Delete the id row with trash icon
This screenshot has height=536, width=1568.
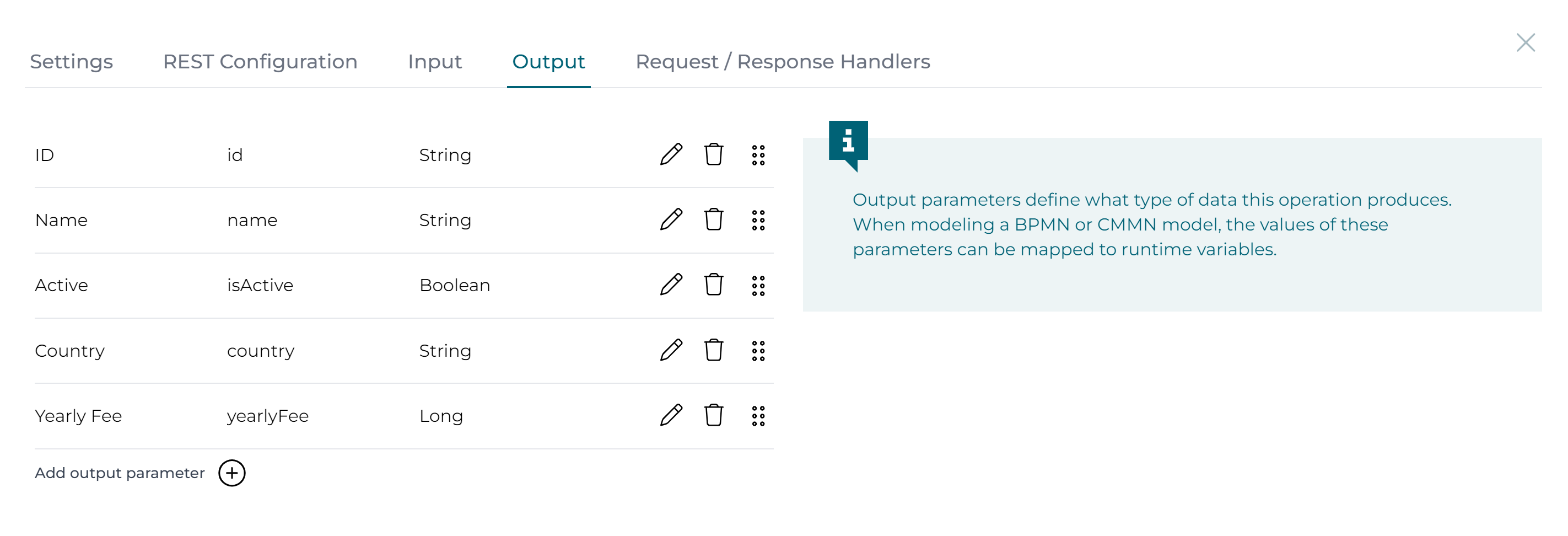[x=713, y=156]
